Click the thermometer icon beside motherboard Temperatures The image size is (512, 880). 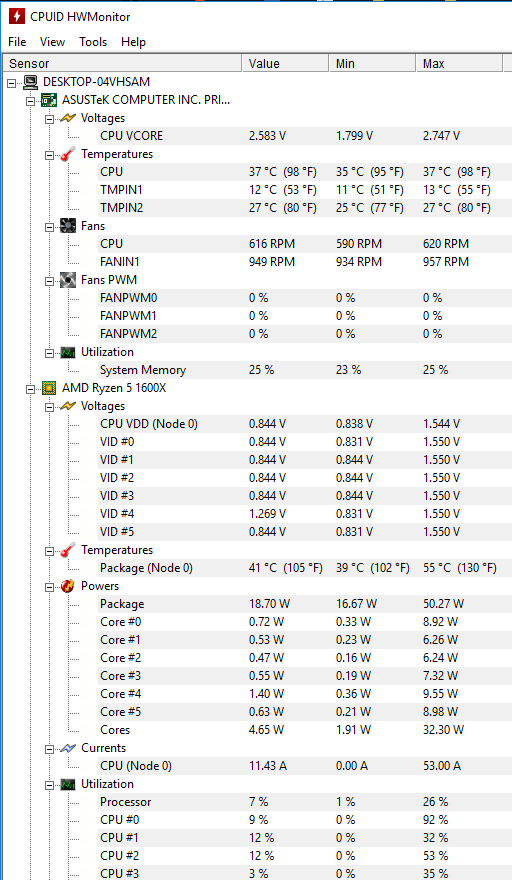68,154
